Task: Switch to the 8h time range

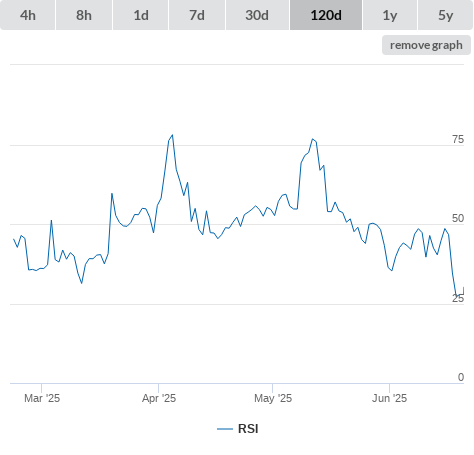Action: pyautogui.click(x=84, y=15)
